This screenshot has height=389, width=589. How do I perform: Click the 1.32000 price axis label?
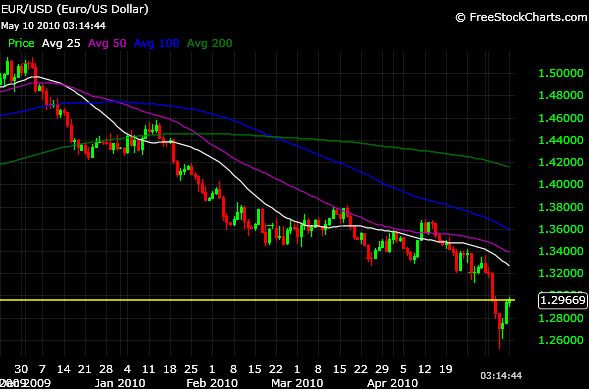[x=561, y=273]
